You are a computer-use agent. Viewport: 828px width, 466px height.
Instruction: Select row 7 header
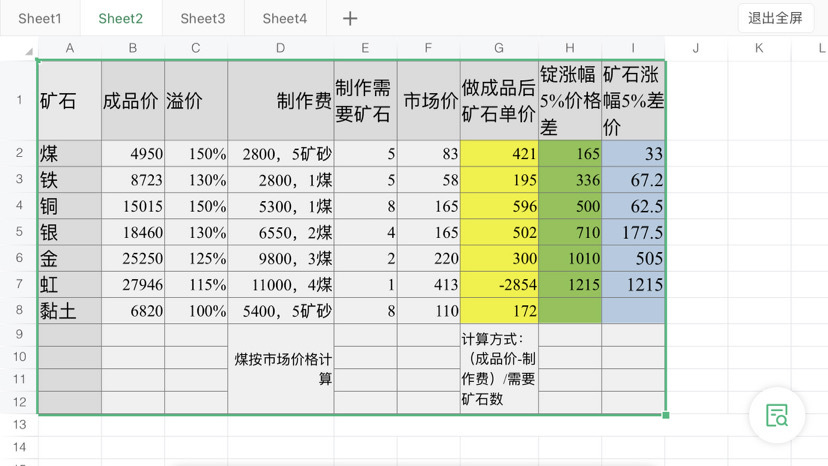[19, 284]
